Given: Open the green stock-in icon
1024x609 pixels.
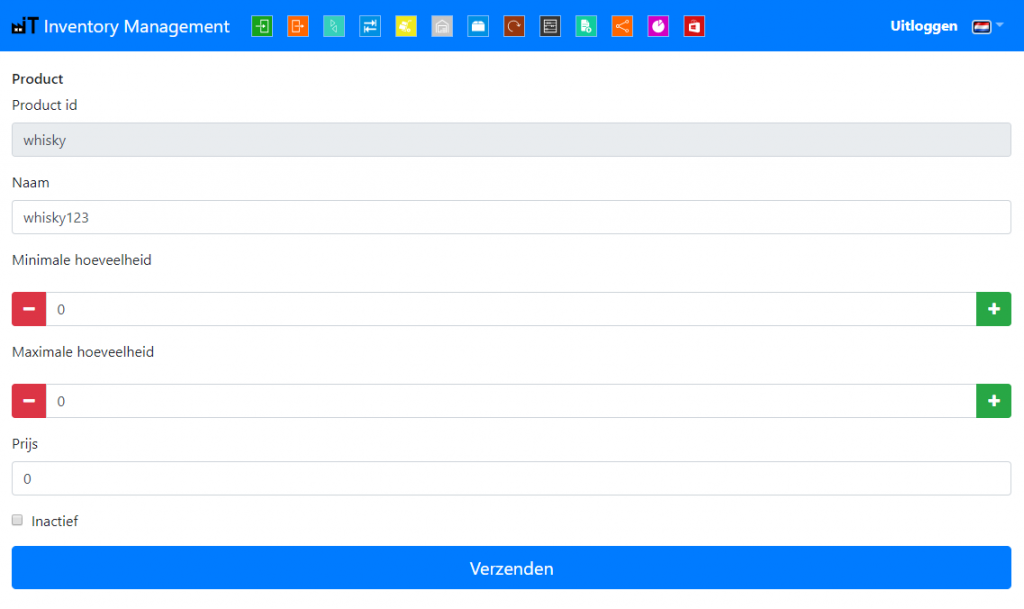Looking at the screenshot, I should (262, 26).
